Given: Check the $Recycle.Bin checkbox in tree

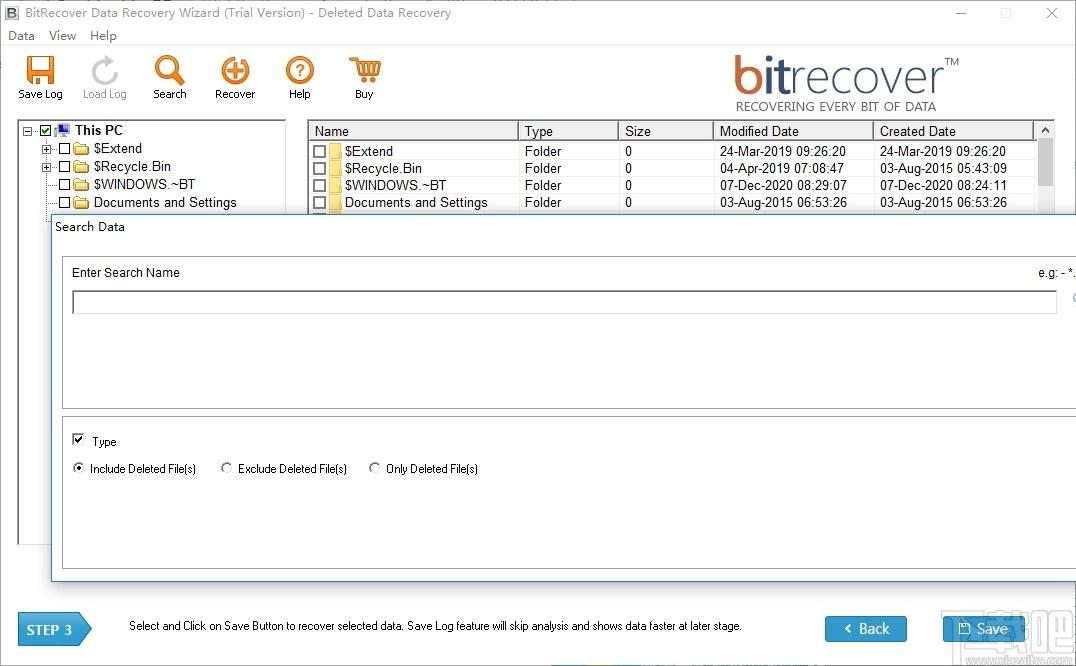Looking at the screenshot, I should tap(64, 167).
